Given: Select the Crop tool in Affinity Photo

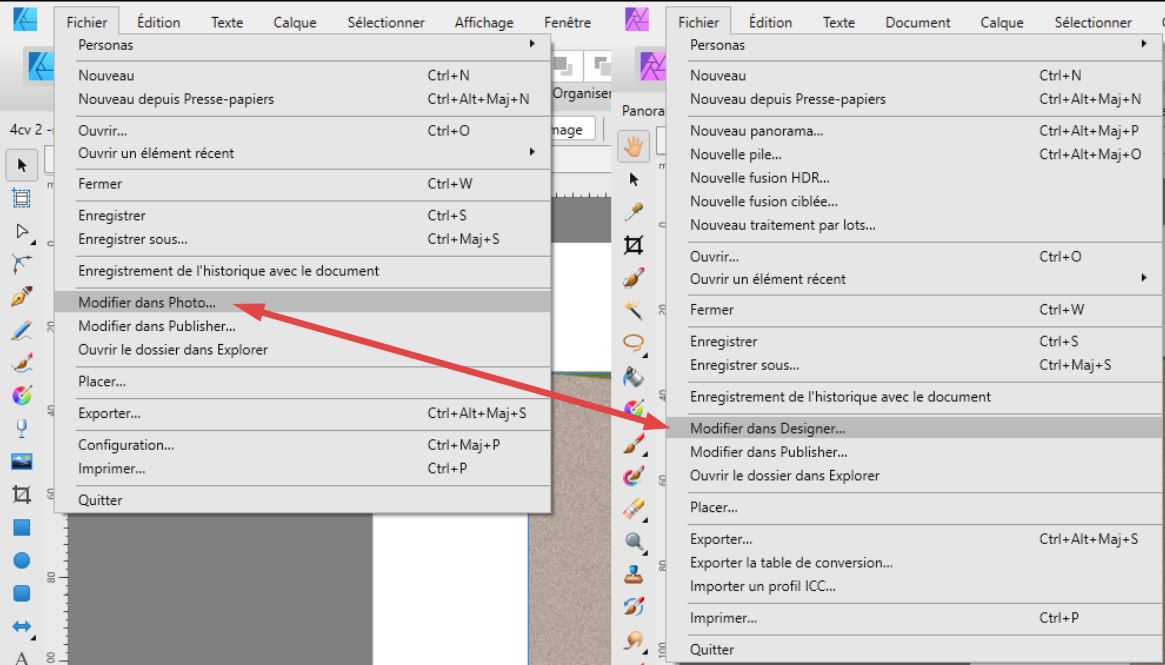Looking at the screenshot, I should 633,244.
